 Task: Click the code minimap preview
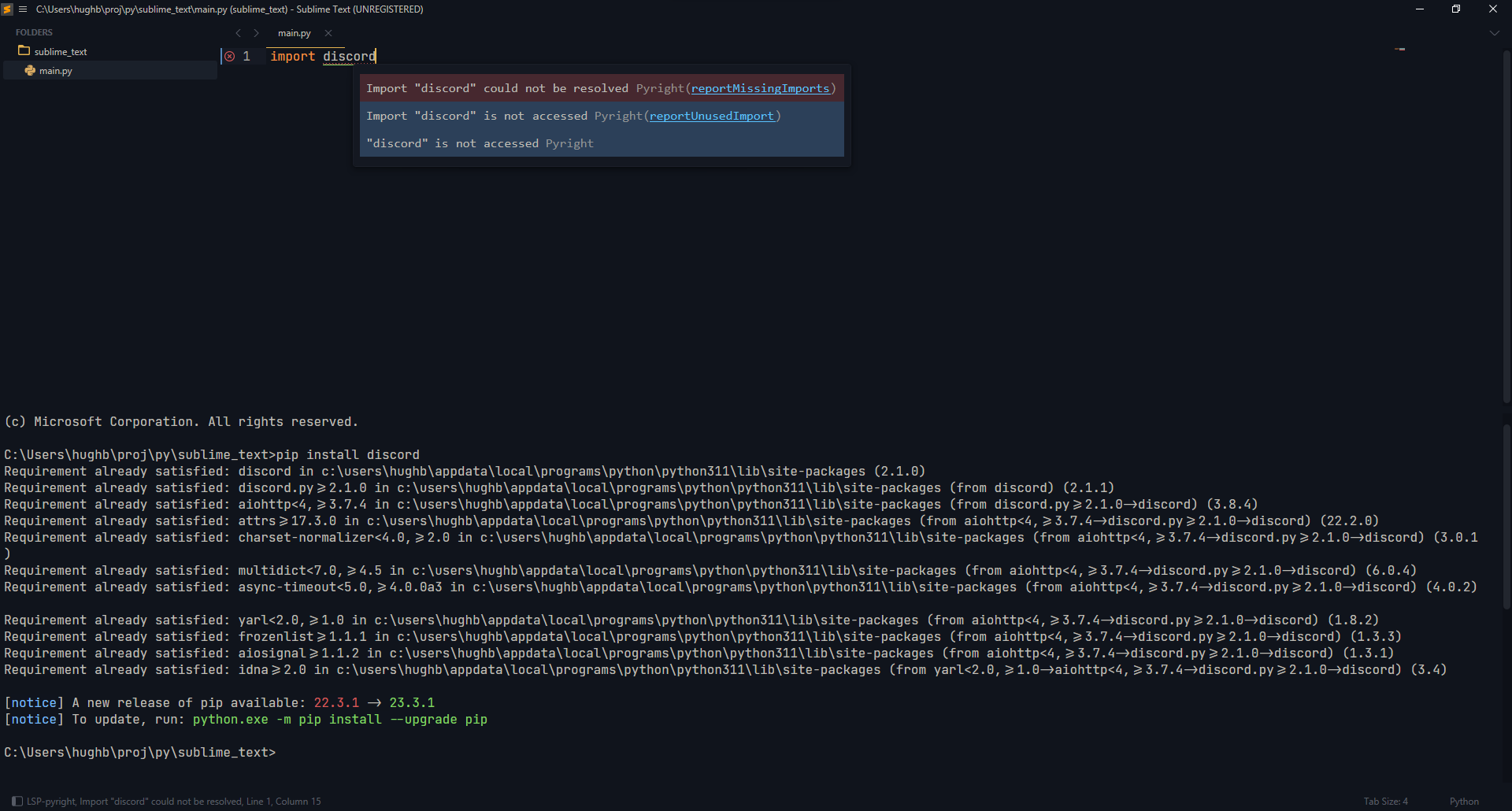pyautogui.click(x=1399, y=50)
